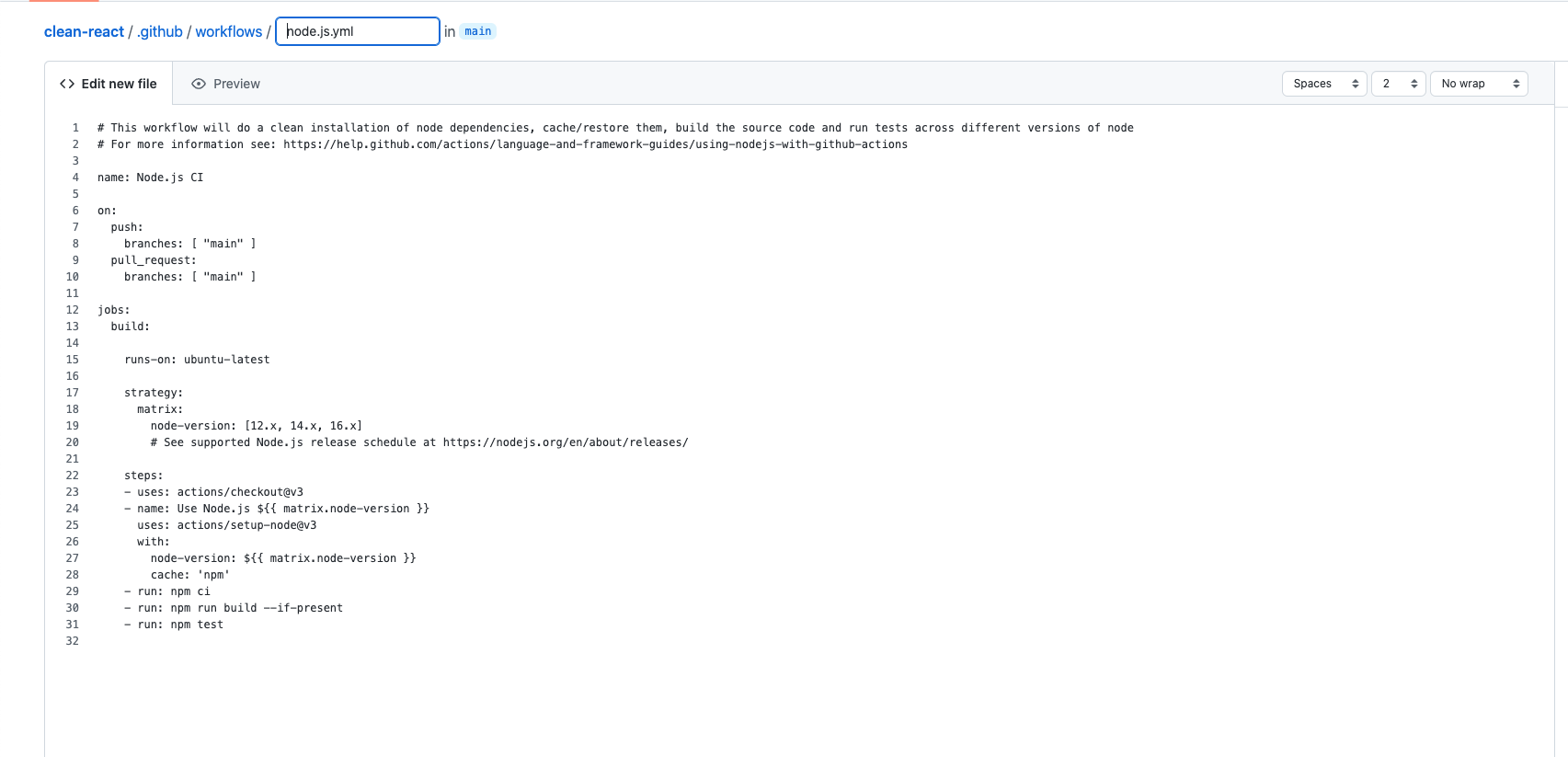Click the 'on:' line

[107, 211]
